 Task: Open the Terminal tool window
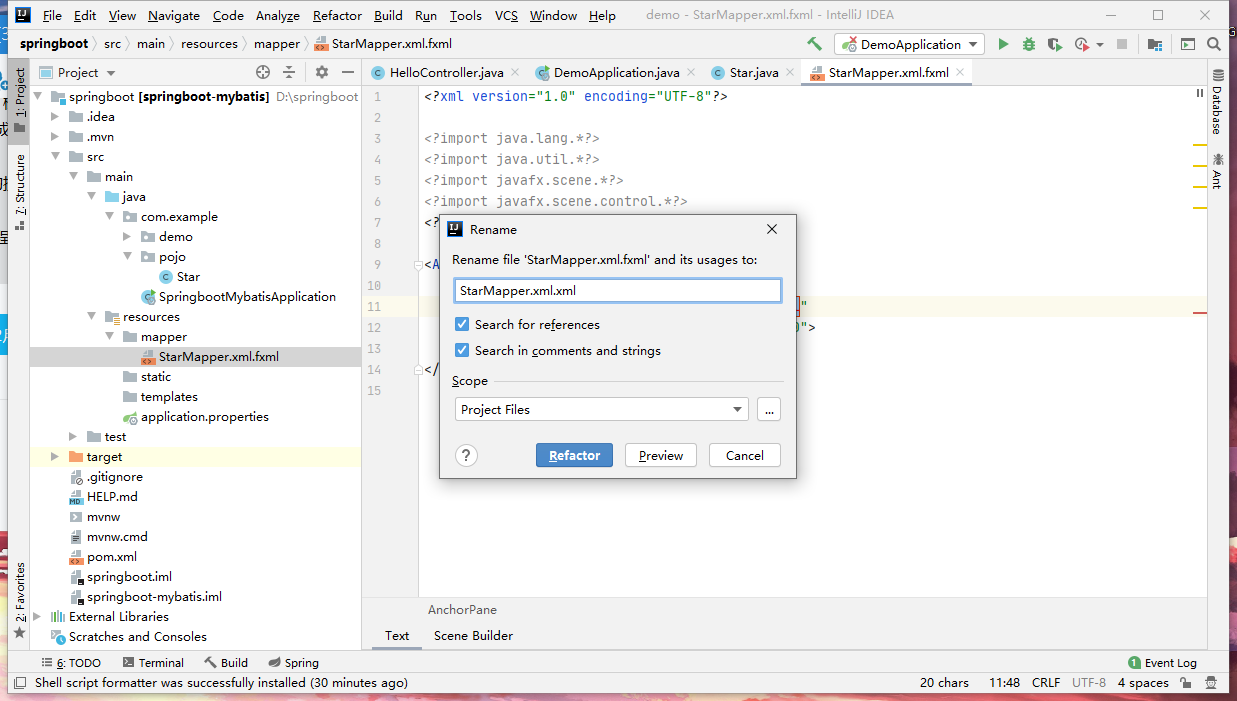pos(153,662)
